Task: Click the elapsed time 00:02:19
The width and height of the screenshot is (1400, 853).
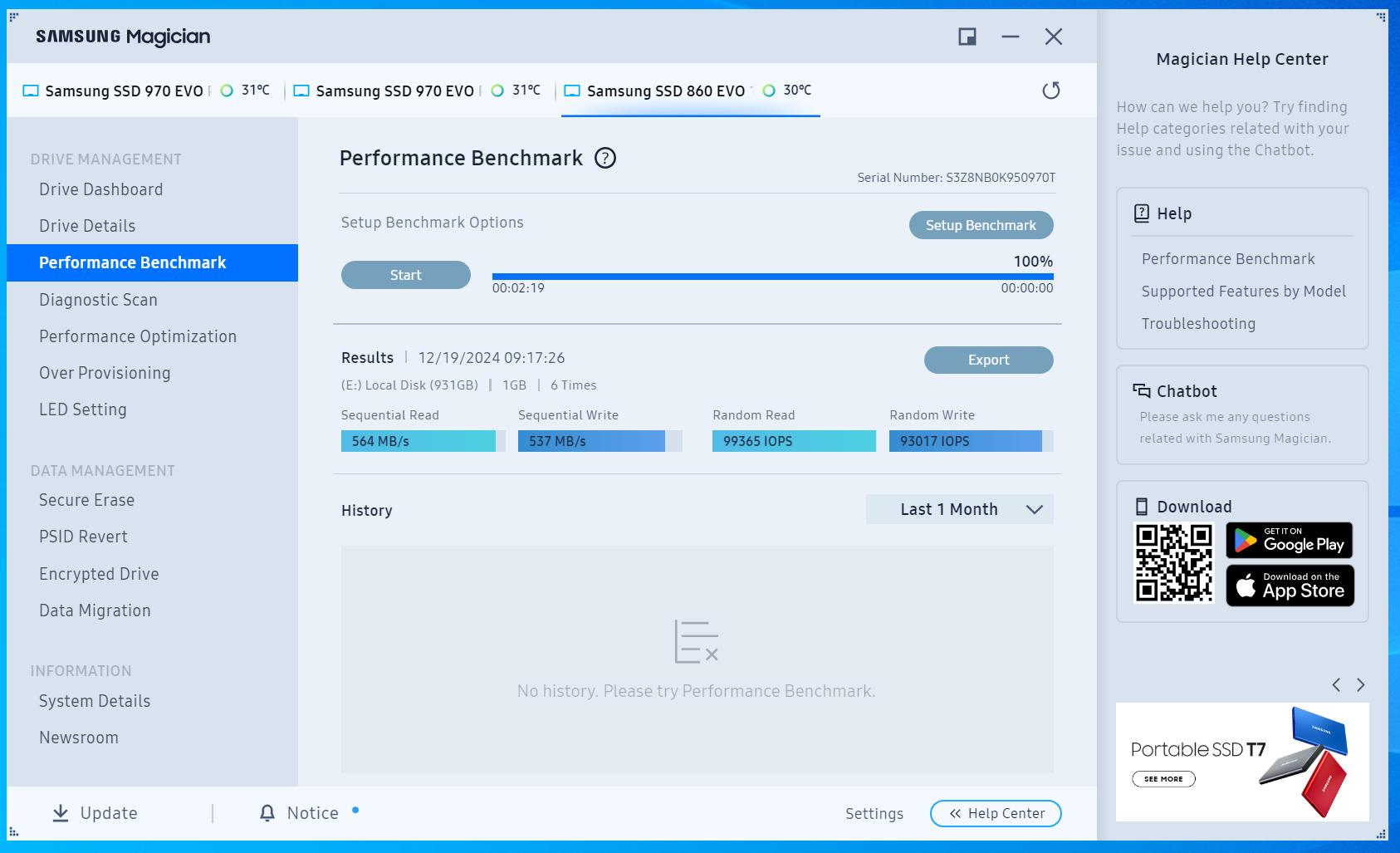Action: point(518,288)
